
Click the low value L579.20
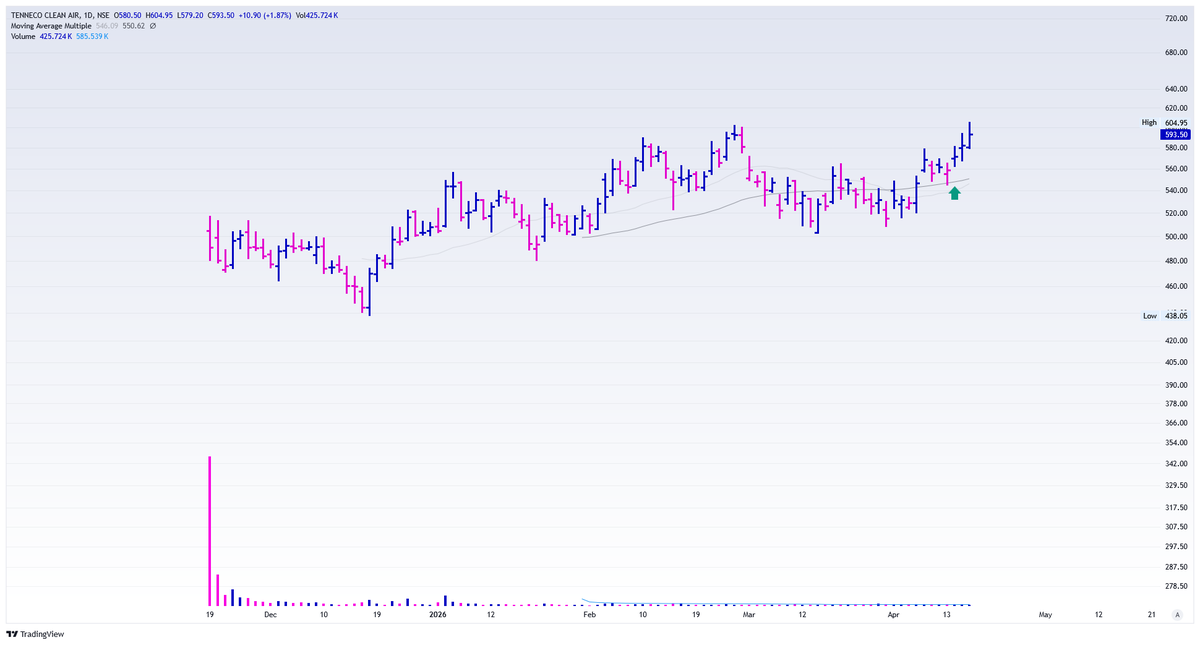(190, 15)
